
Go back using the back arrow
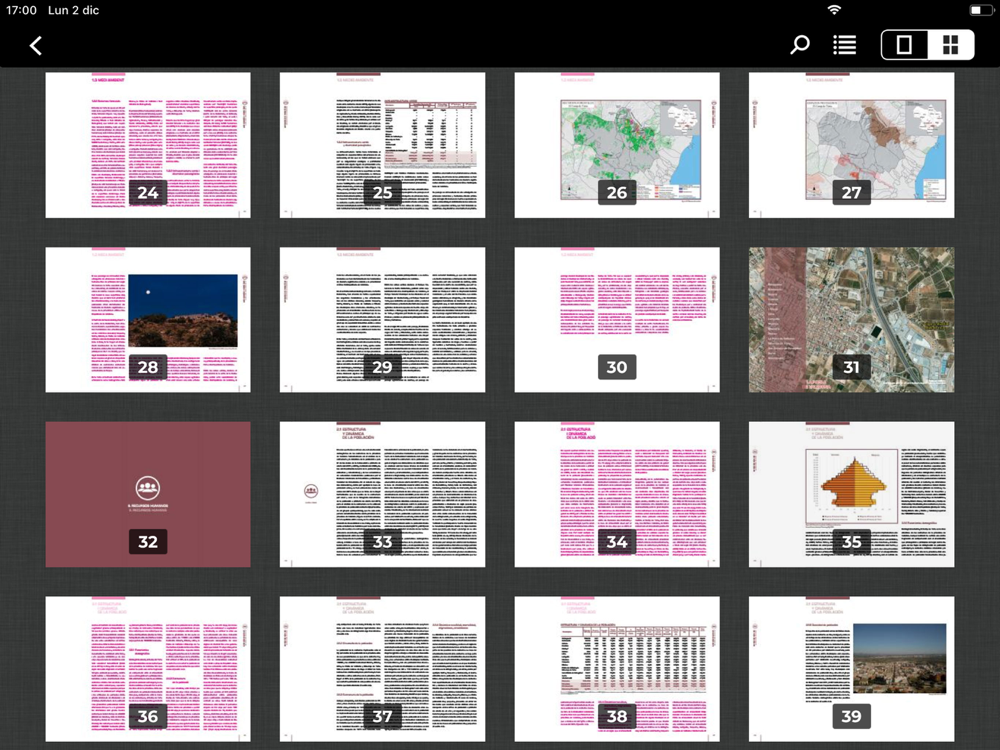(x=36, y=45)
